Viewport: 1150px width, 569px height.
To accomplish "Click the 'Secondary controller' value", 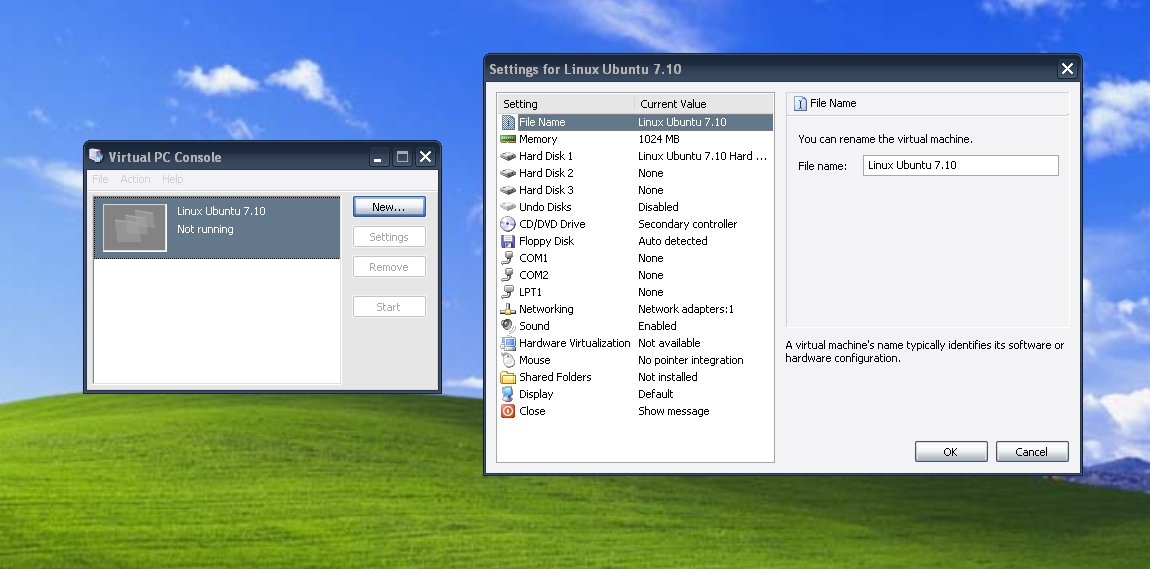I will coord(687,224).
